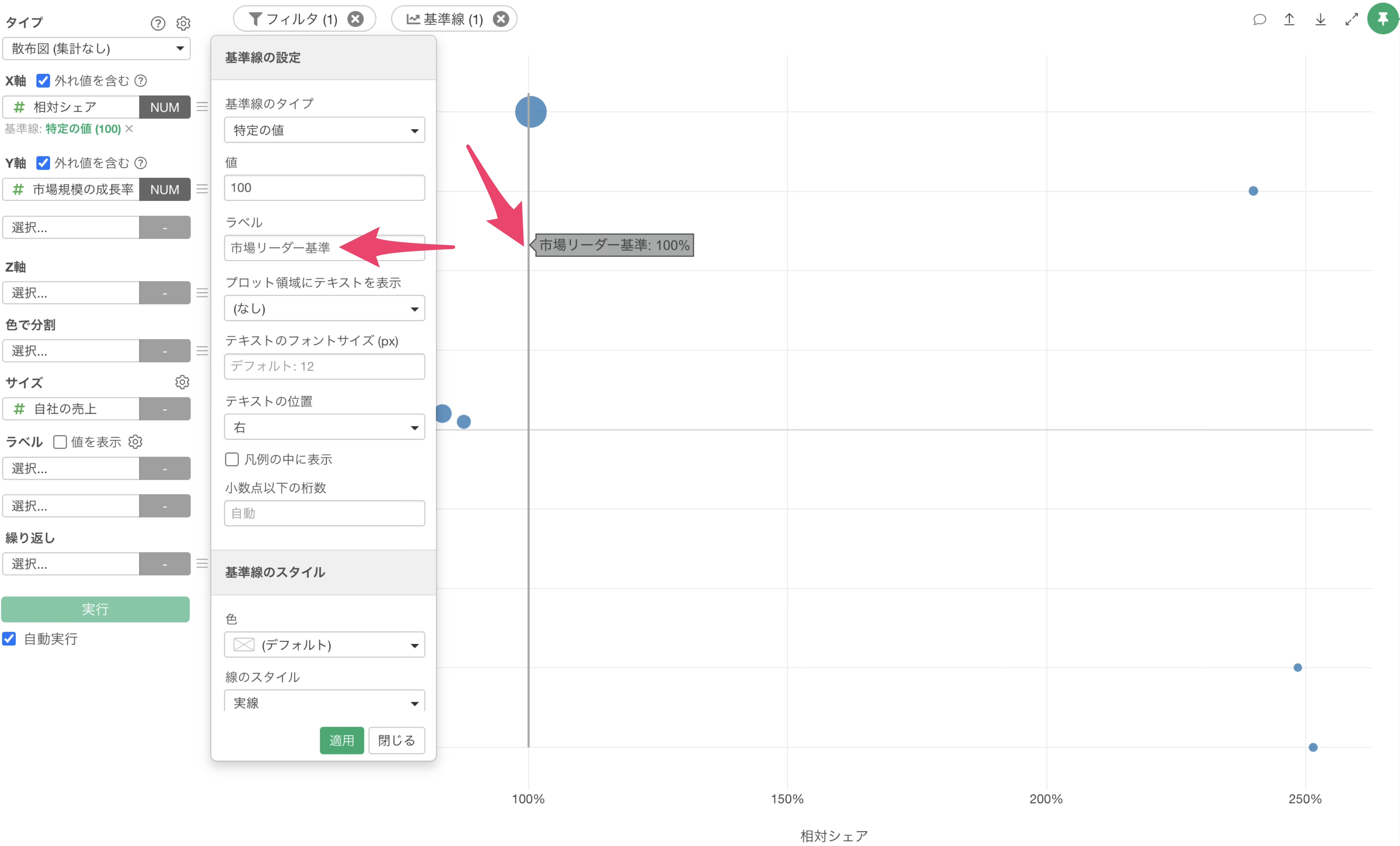Enable 凡例の中に表示 checkbox
Image resolution: width=1400 pixels, height=846 pixels.
pyautogui.click(x=232, y=459)
